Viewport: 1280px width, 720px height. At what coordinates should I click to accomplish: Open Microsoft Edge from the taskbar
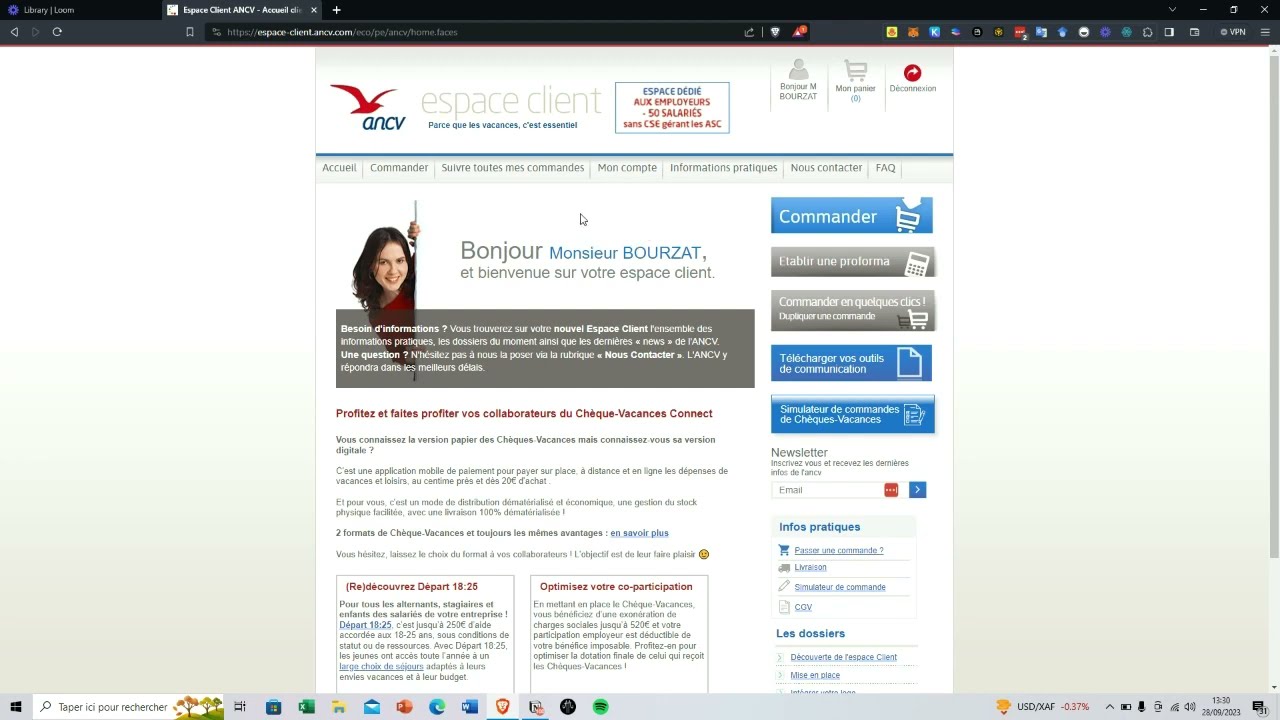tap(437, 707)
